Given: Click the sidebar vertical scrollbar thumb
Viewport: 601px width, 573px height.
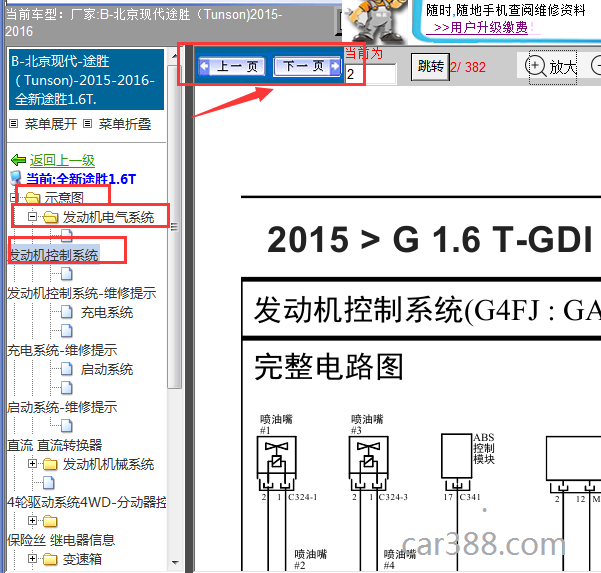Looking at the screenshot, I should click(x=175, y=227).
